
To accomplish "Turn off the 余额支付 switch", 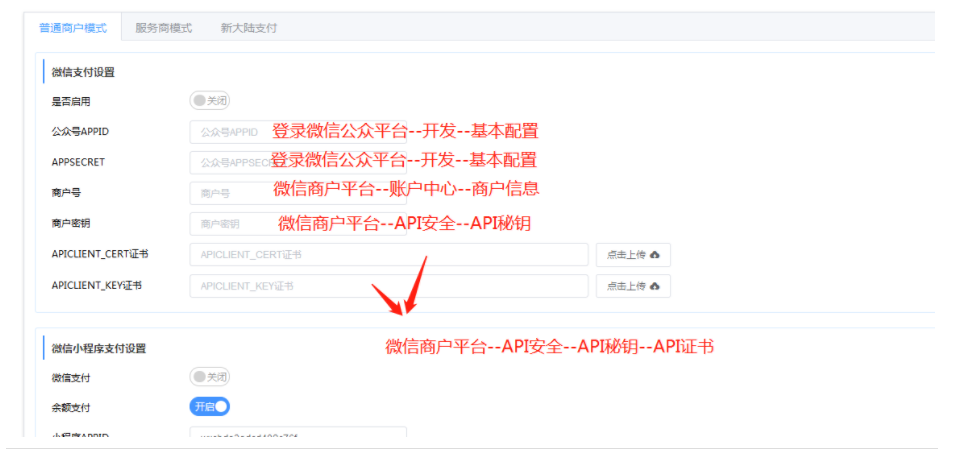I will pos(209,407).
